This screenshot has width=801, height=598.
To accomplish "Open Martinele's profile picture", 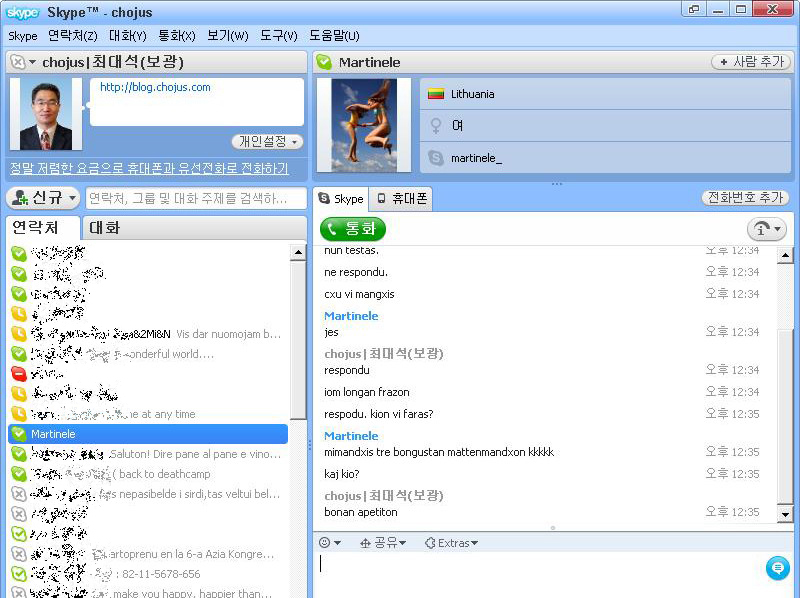I will pos(364,125).
